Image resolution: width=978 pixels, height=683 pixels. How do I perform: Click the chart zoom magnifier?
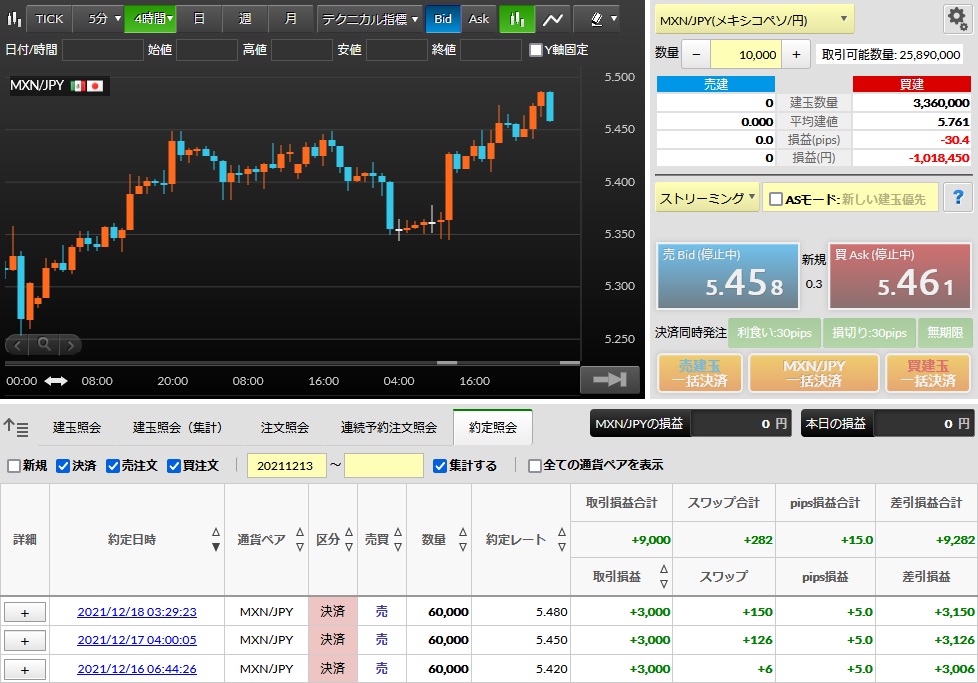[44, 344]
